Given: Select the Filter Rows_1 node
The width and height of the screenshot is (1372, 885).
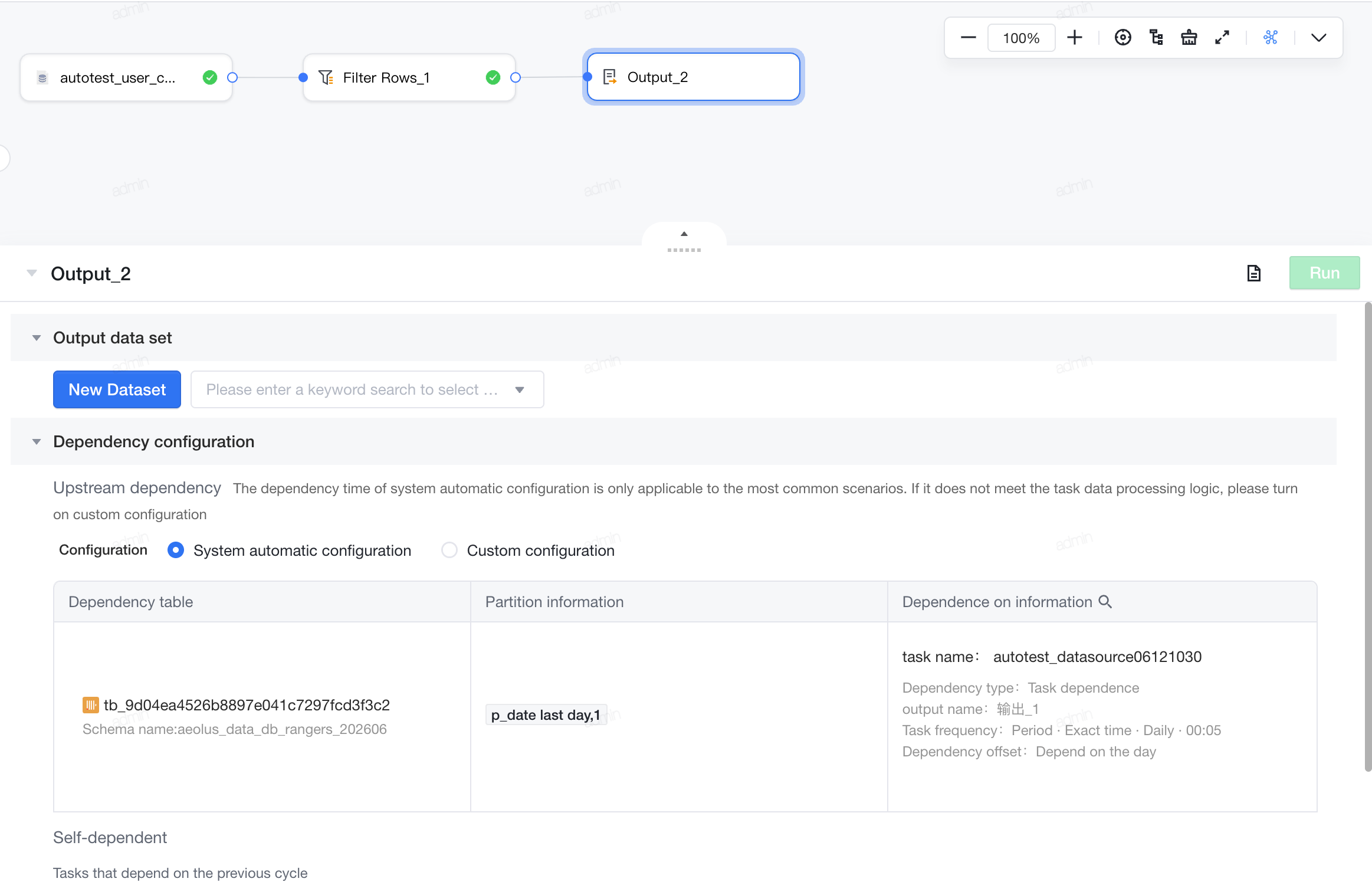Looking at the screenshot, I should pos(409,77).
